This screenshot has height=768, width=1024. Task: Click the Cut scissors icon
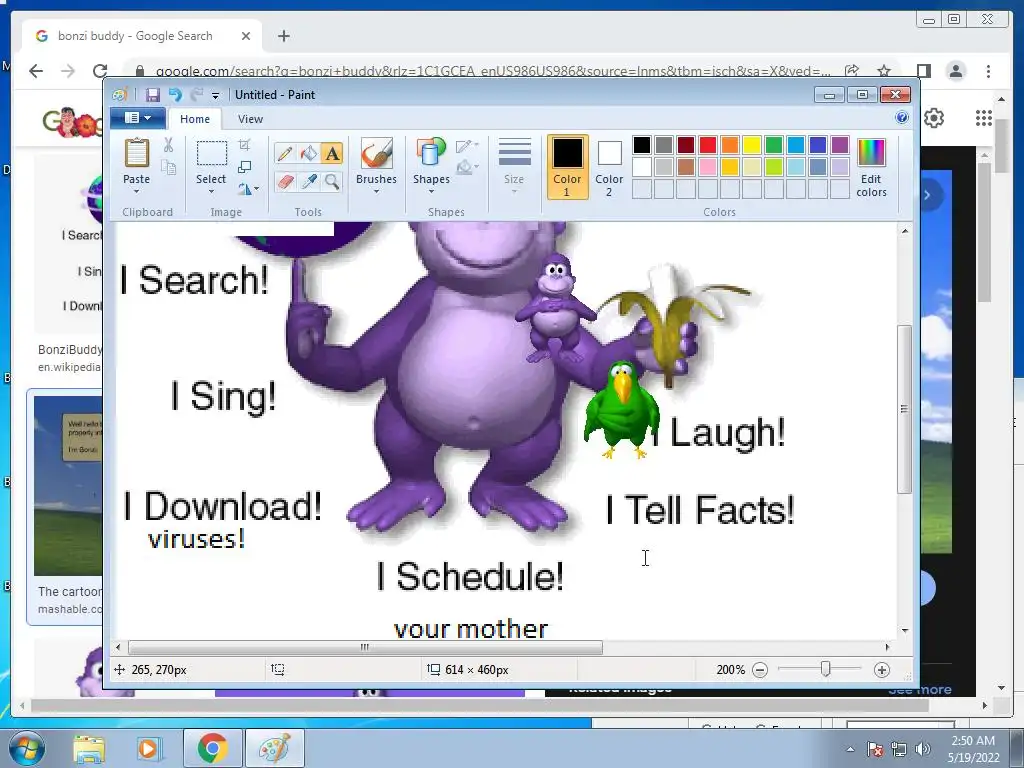click(168, 145)
